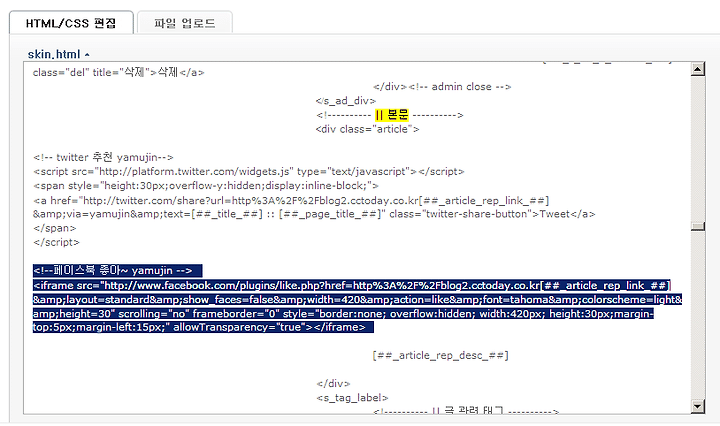The height and width of the screenshot is (426, 720).
Task: Click the vertical scrollbar thumb
Action: coord(698,227)
